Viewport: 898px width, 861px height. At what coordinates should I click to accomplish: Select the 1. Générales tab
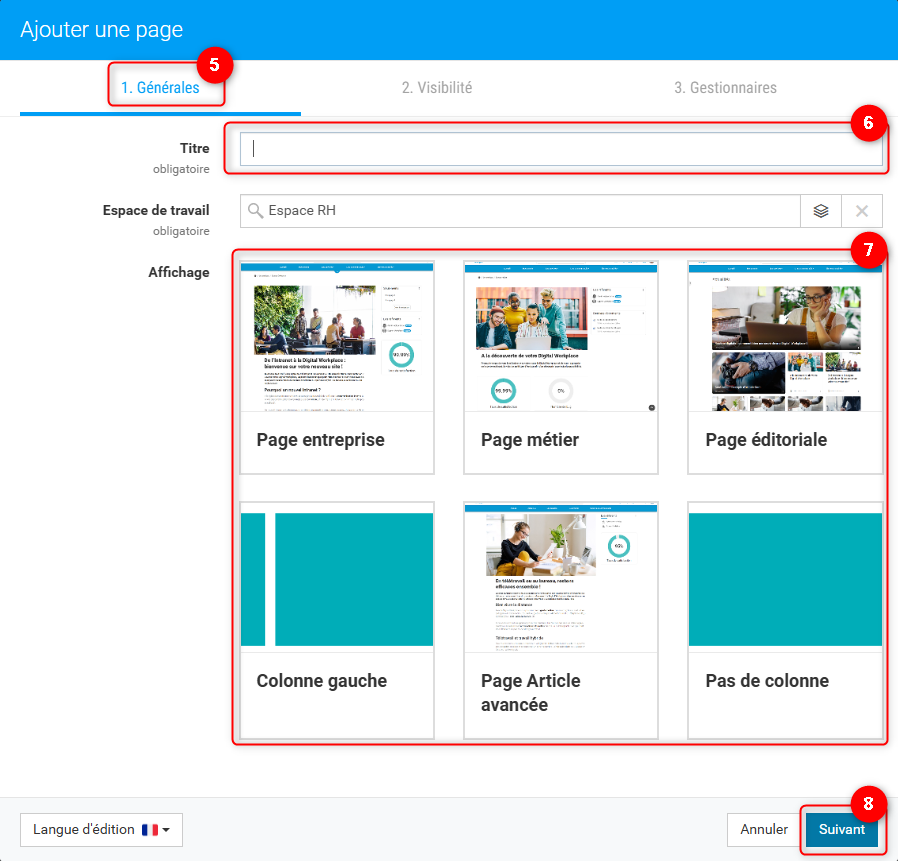160,88
